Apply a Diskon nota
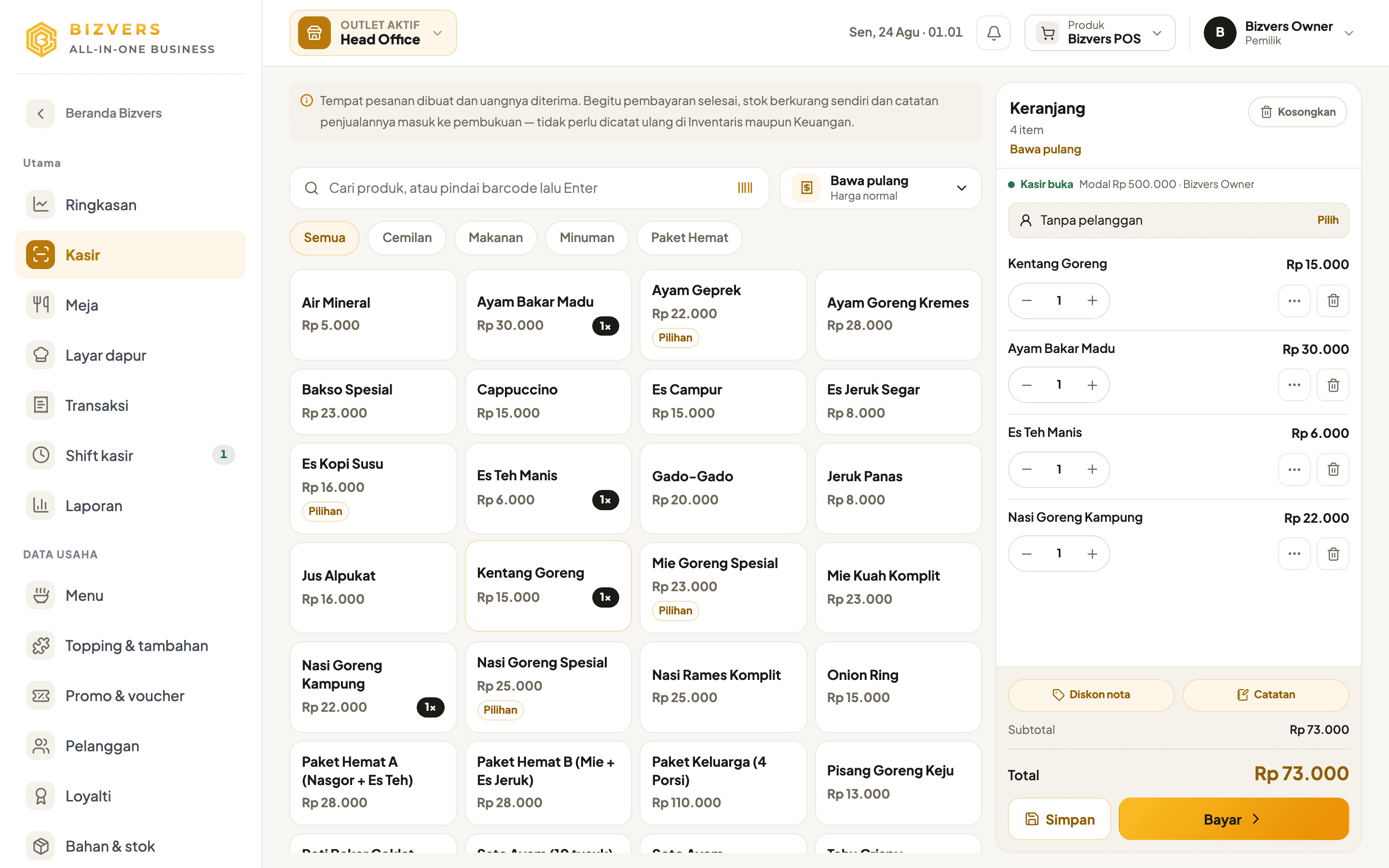Image resolution: width=1389 pixels, height=868 pixels. pos(1090,694)
